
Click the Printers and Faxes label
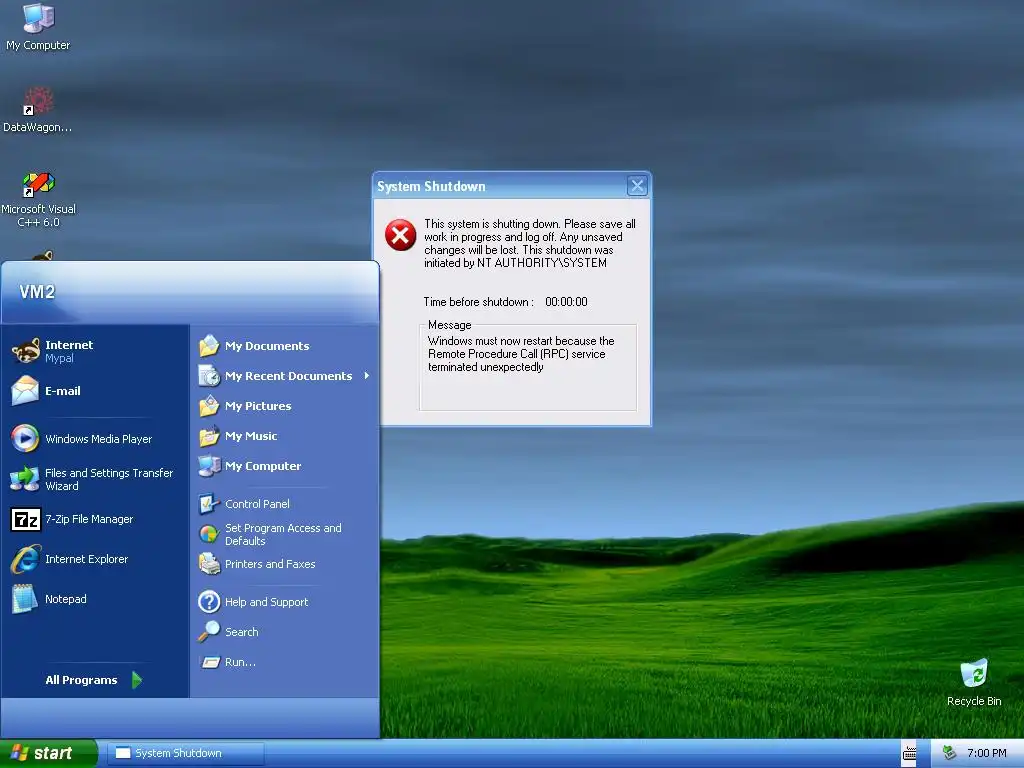[270, 564]
